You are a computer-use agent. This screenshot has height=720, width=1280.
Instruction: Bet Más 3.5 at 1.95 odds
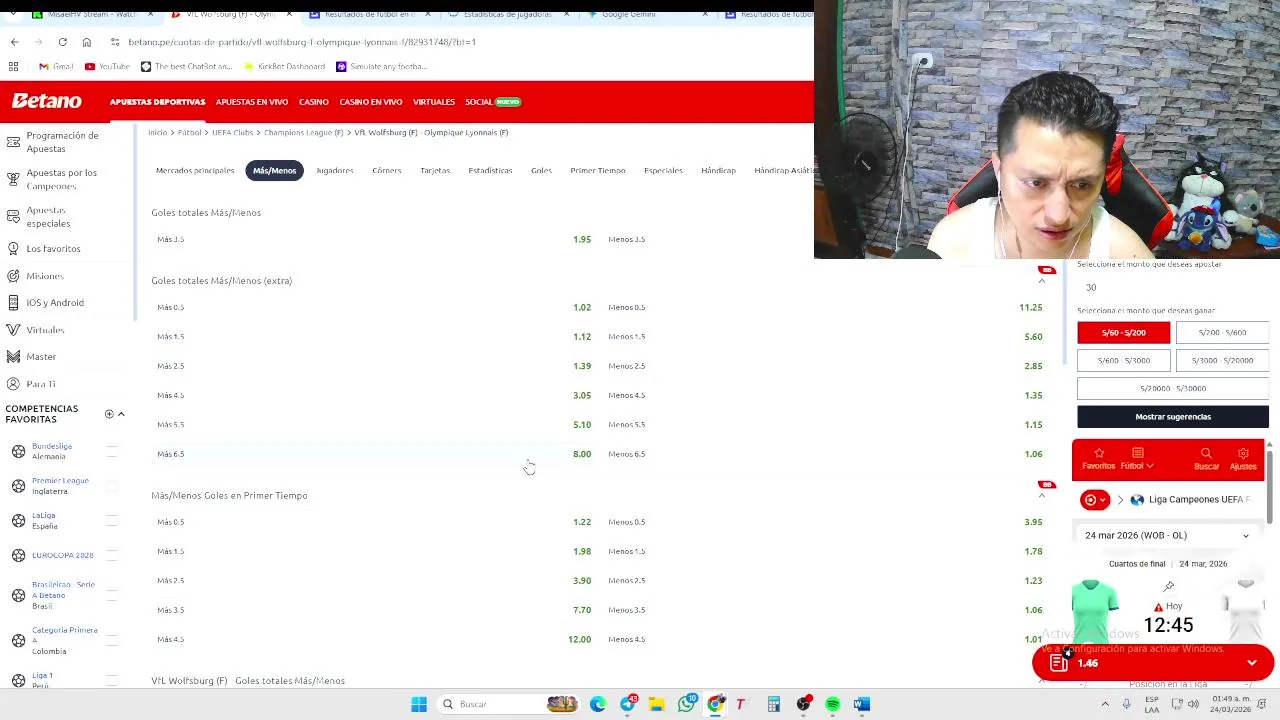tap(373, 240)
